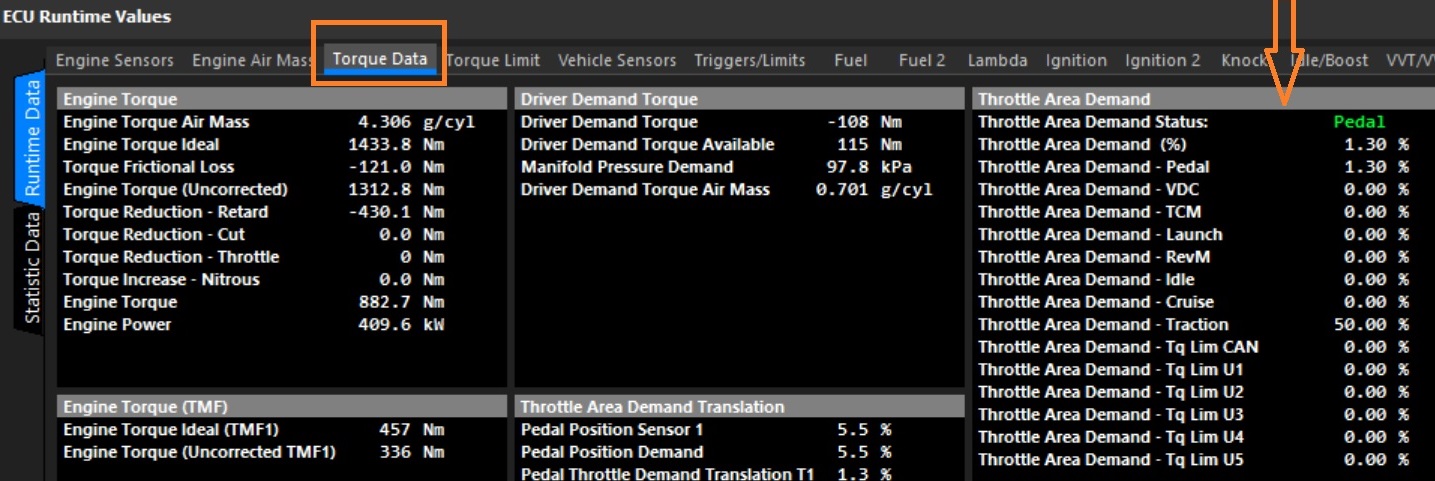Select the Ignition 2 tab

pyautogui.click(x=1162, y=60)
